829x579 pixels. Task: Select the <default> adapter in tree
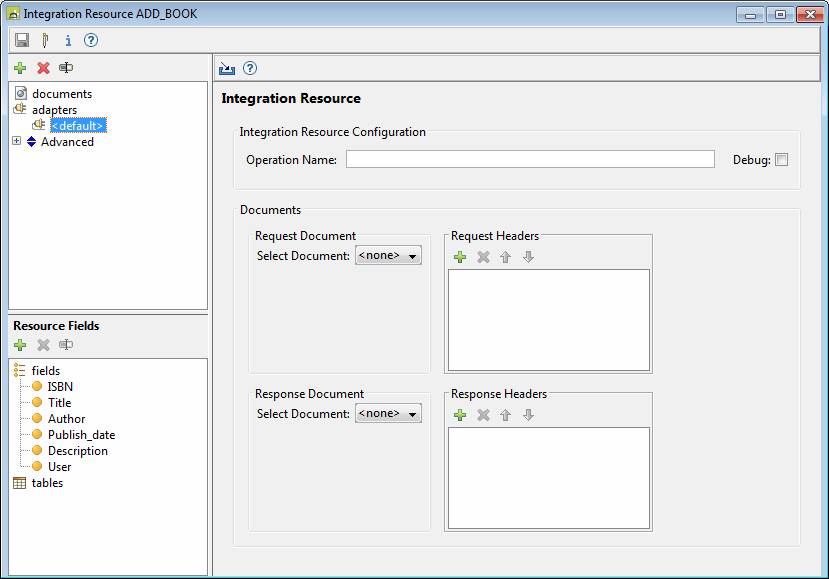tap(77, 126)
